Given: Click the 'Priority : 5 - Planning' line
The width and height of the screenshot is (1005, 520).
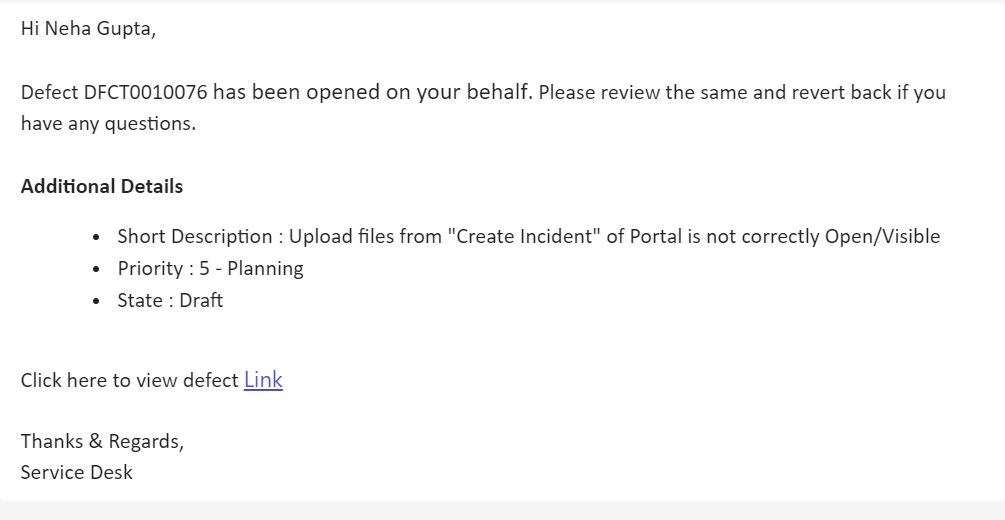Looking at the screenshot, I should click(210, 269).
